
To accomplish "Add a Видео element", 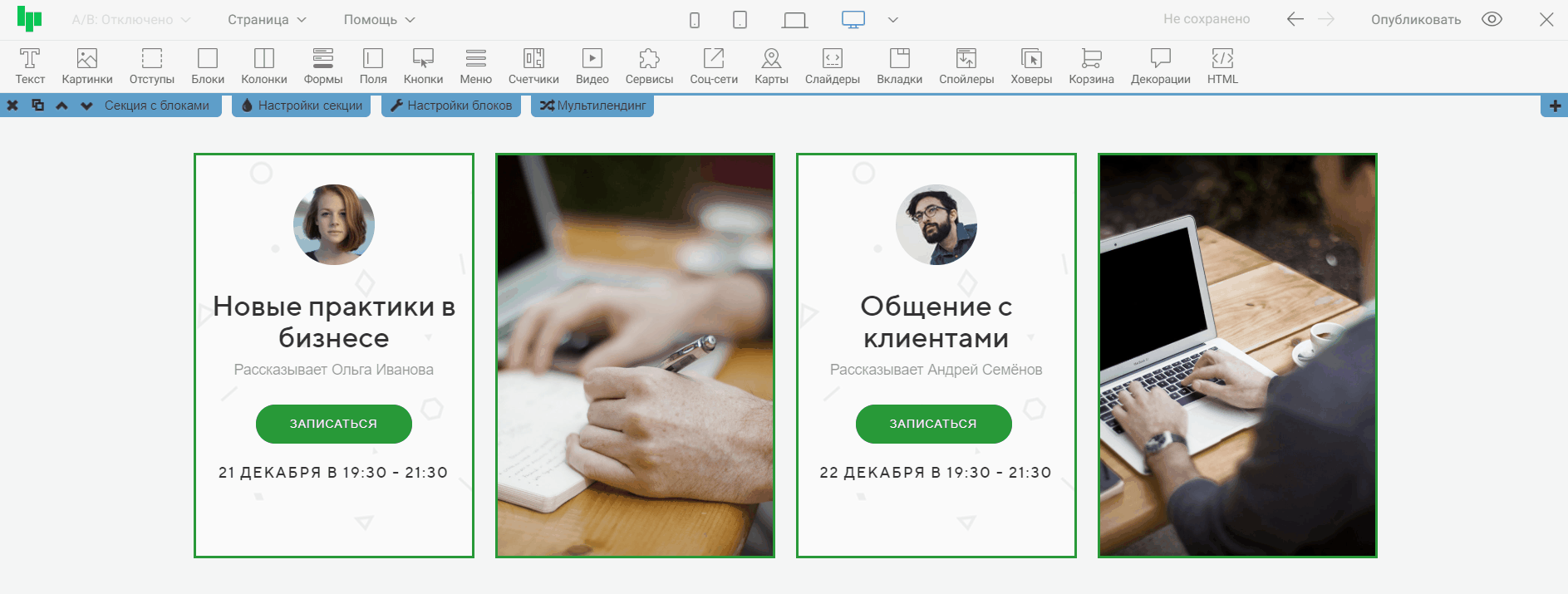I will [x=592, y=66].
